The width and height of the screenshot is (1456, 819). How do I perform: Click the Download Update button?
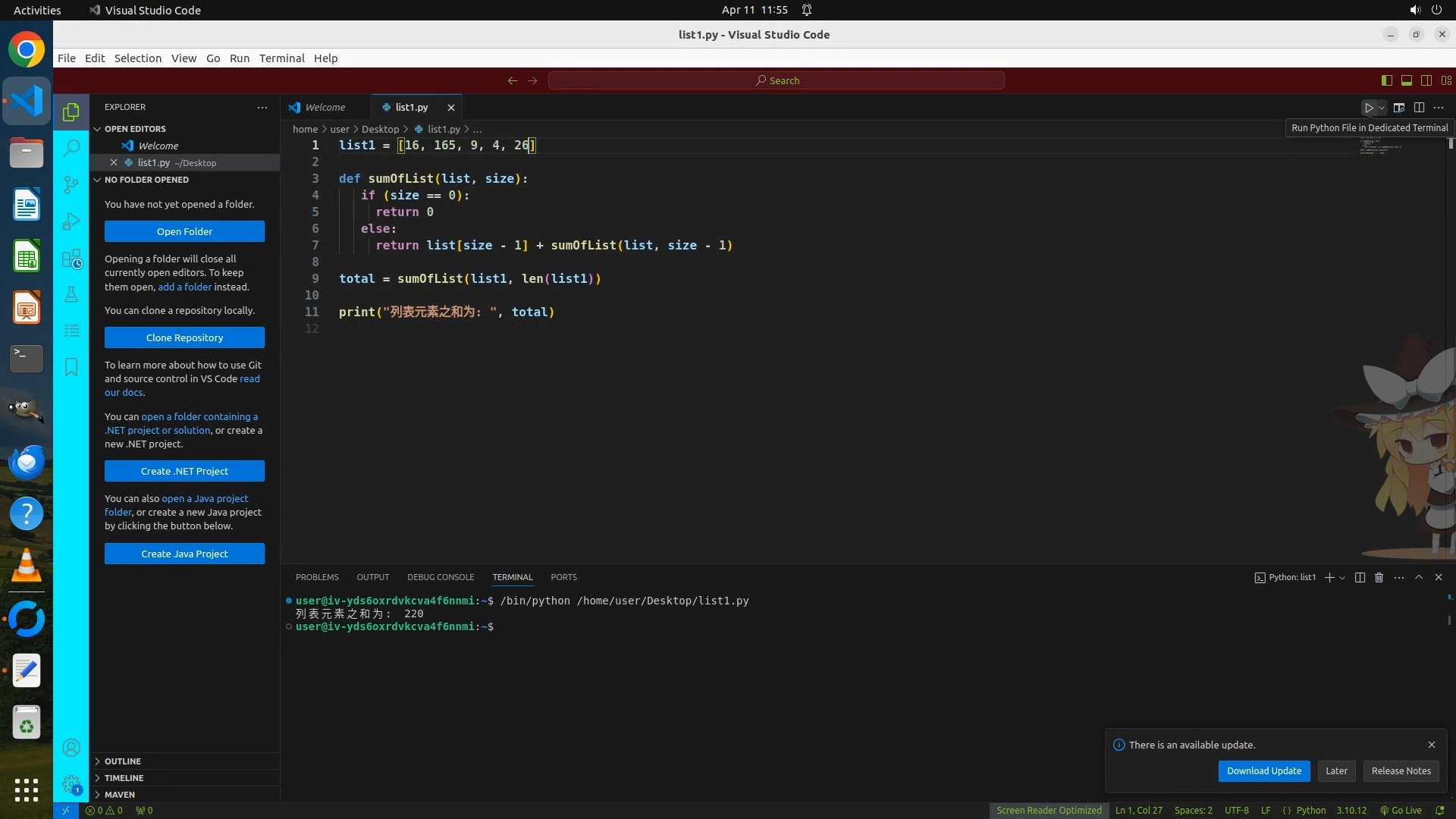tap(1263, 770)
